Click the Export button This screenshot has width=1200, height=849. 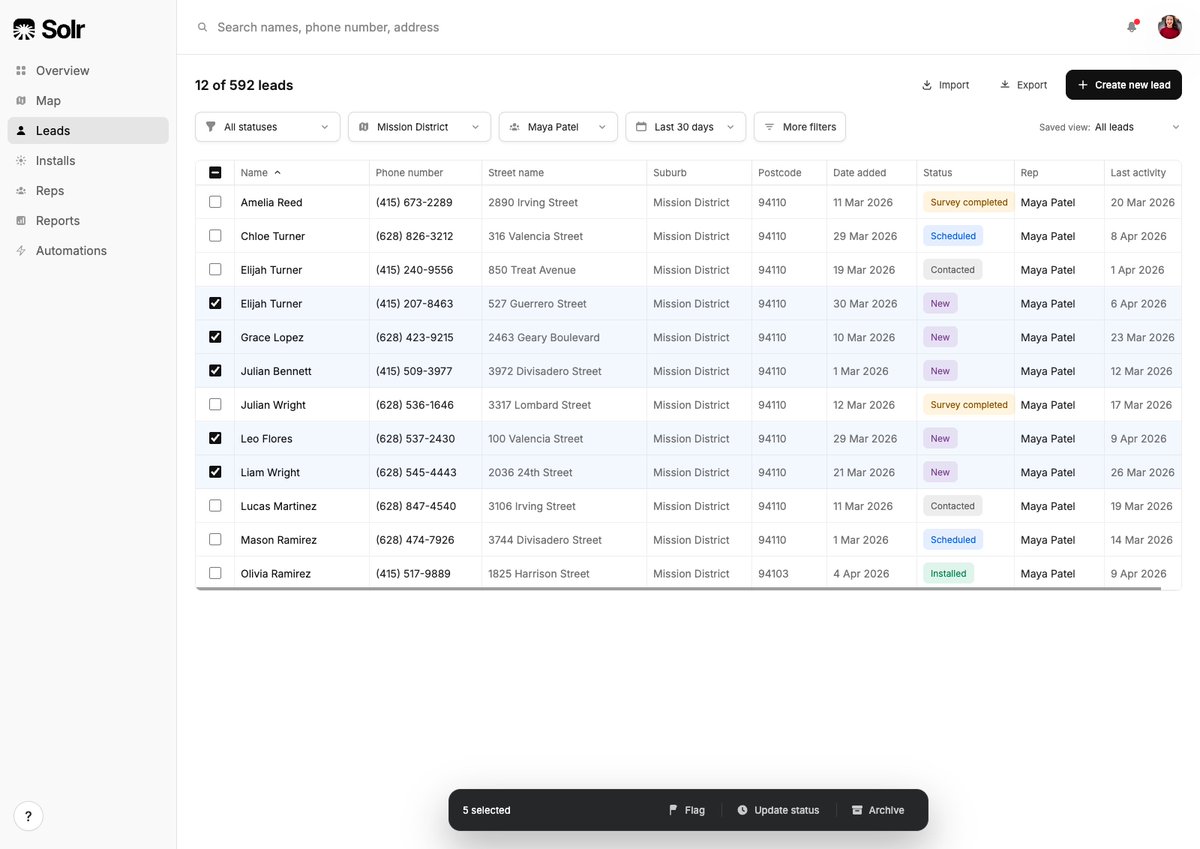click(1023, 85)
